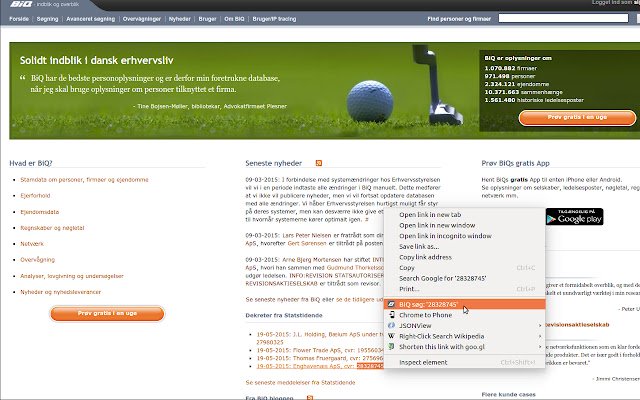Click the Chrome to Phone icon
This screenshot has width=640, height=400.
(x=391, y=315)
